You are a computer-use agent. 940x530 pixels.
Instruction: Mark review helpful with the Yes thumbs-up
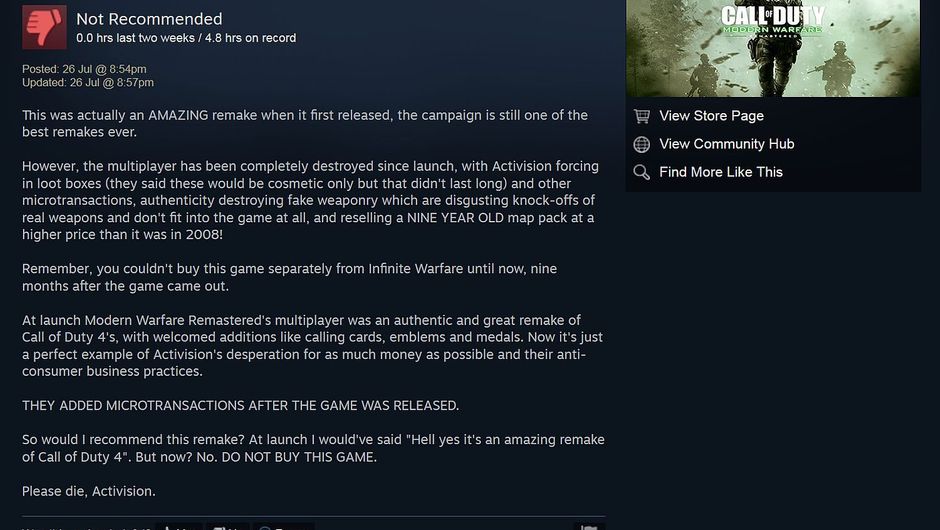click(179, 527)
